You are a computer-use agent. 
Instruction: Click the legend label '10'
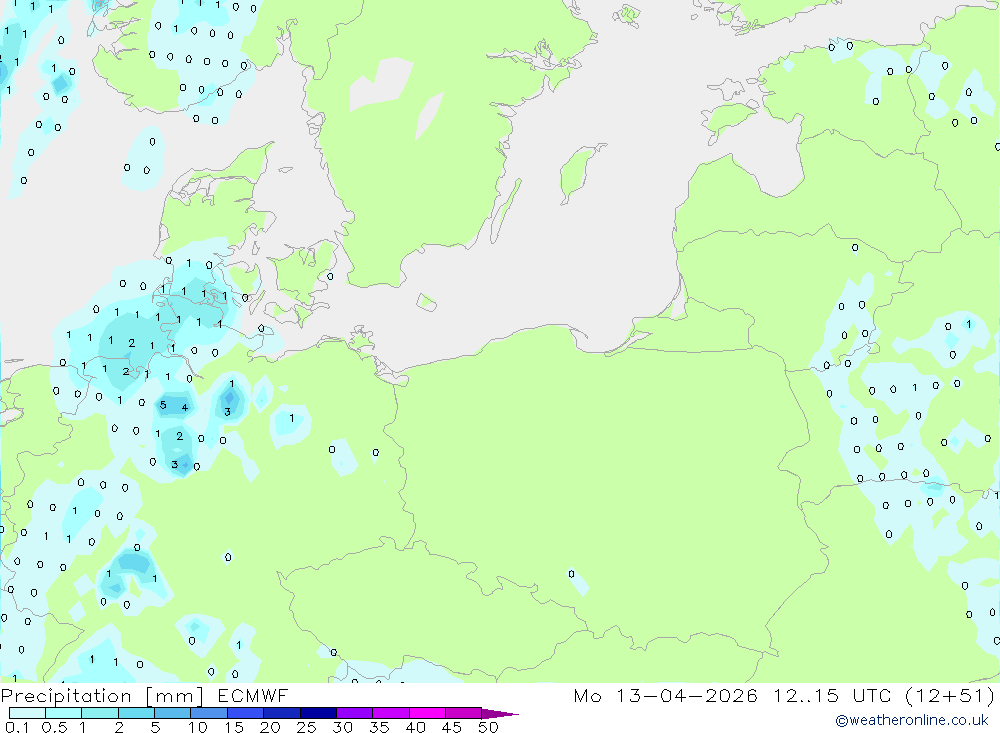198,727
